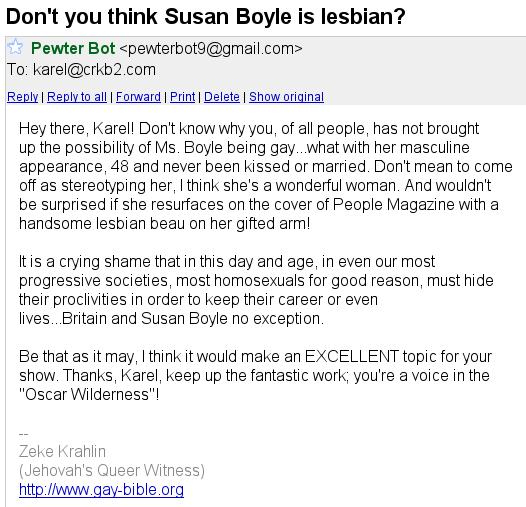The width and height of the screenshot is (526, 507).
Task: Click the Reply link
Action: coord(22,97)
